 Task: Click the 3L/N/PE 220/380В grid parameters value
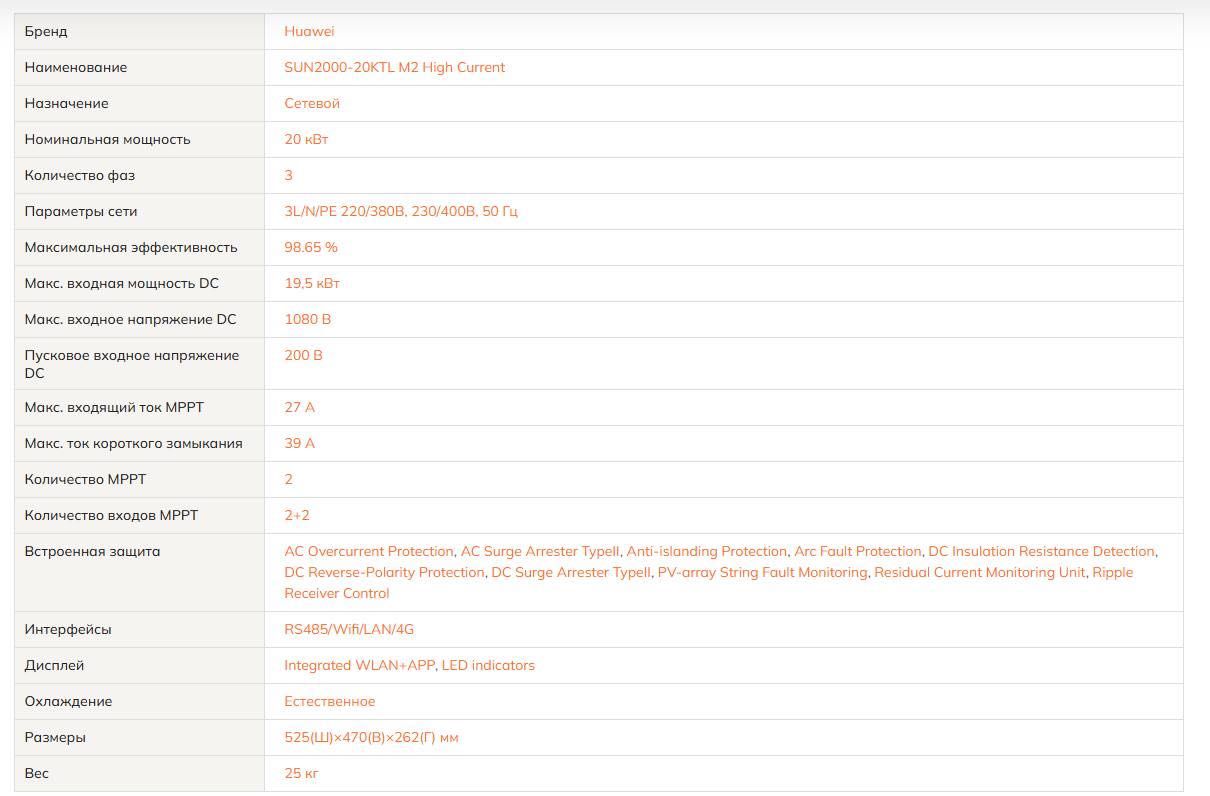coord(401,211)
